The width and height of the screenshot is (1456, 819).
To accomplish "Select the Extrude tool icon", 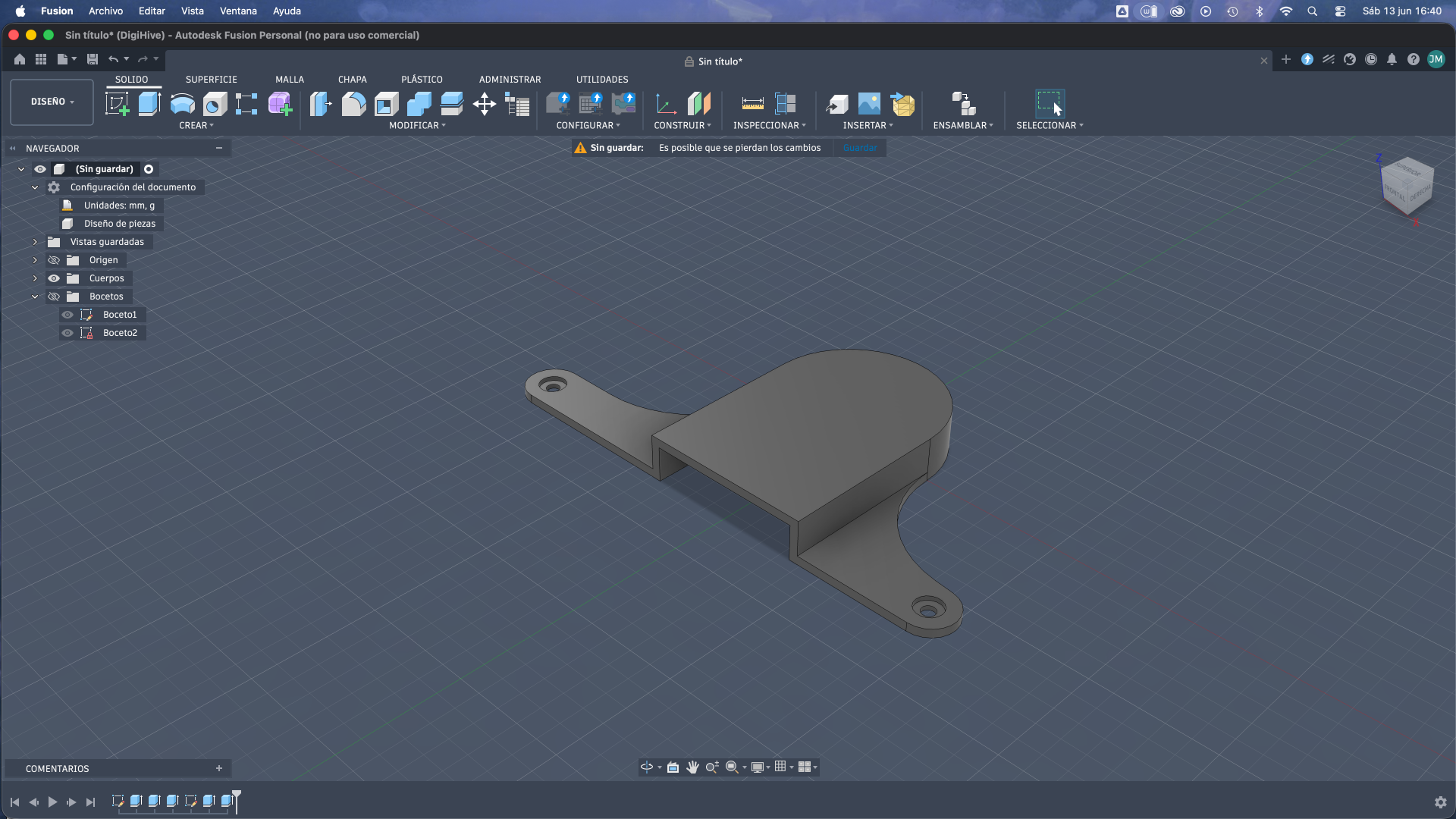I will tap(149, 104).
